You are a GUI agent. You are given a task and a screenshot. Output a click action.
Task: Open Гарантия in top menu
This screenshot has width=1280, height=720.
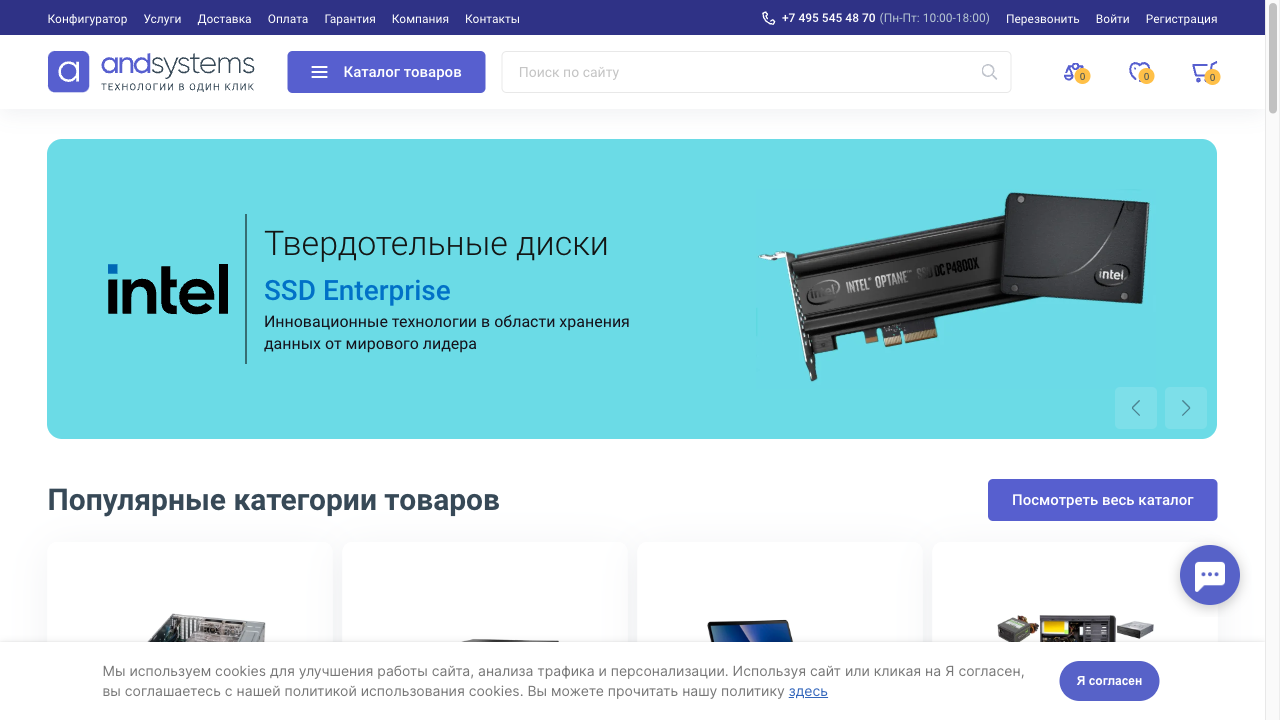[x=350, y=19]
